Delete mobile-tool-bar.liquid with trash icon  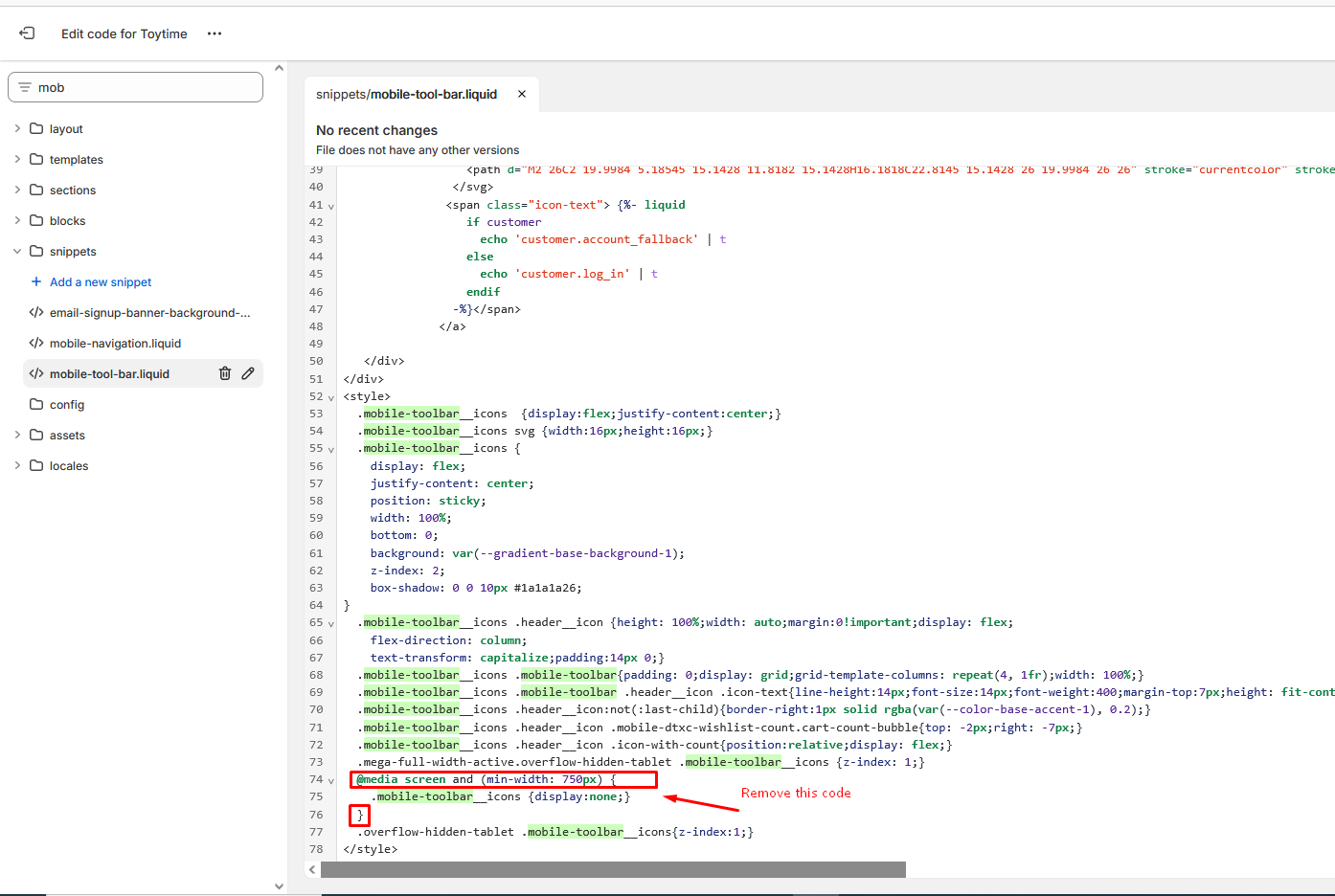[x=225, y=373]
